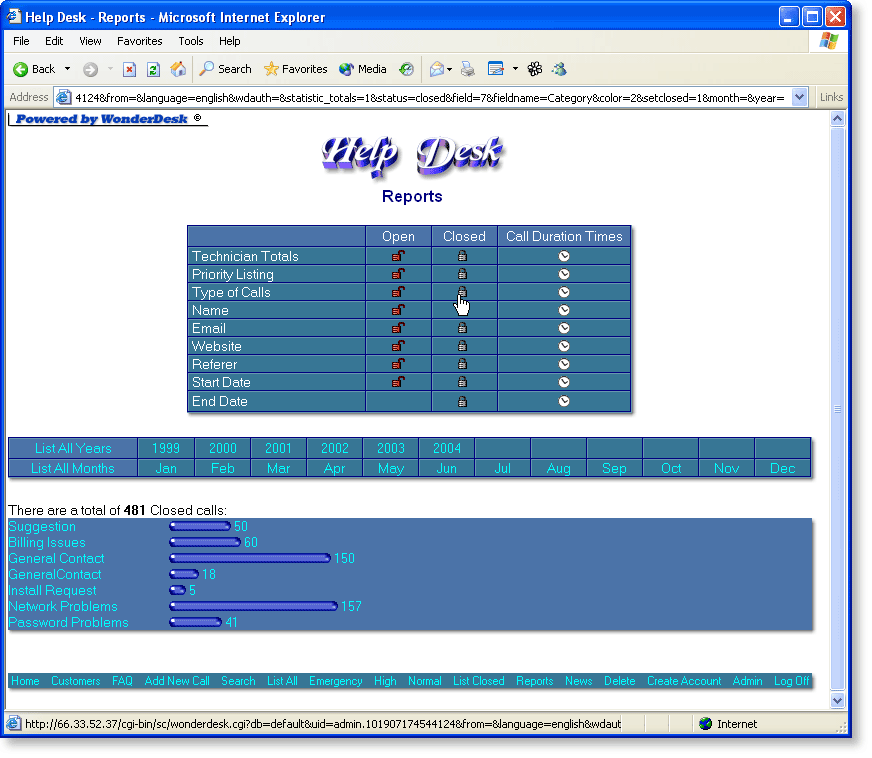Click Type of Calls closed lock icon
The height and width of the screenshot is (758, 872).
pyautogui.click(x=462, y=292)
